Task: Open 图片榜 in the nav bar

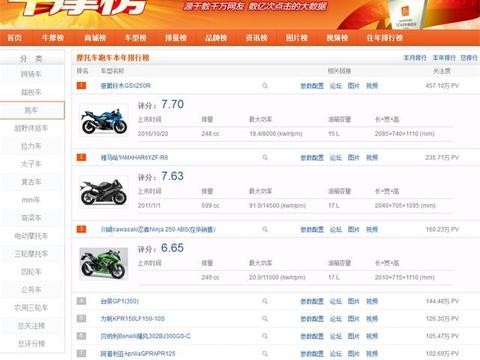Action: 297,38
